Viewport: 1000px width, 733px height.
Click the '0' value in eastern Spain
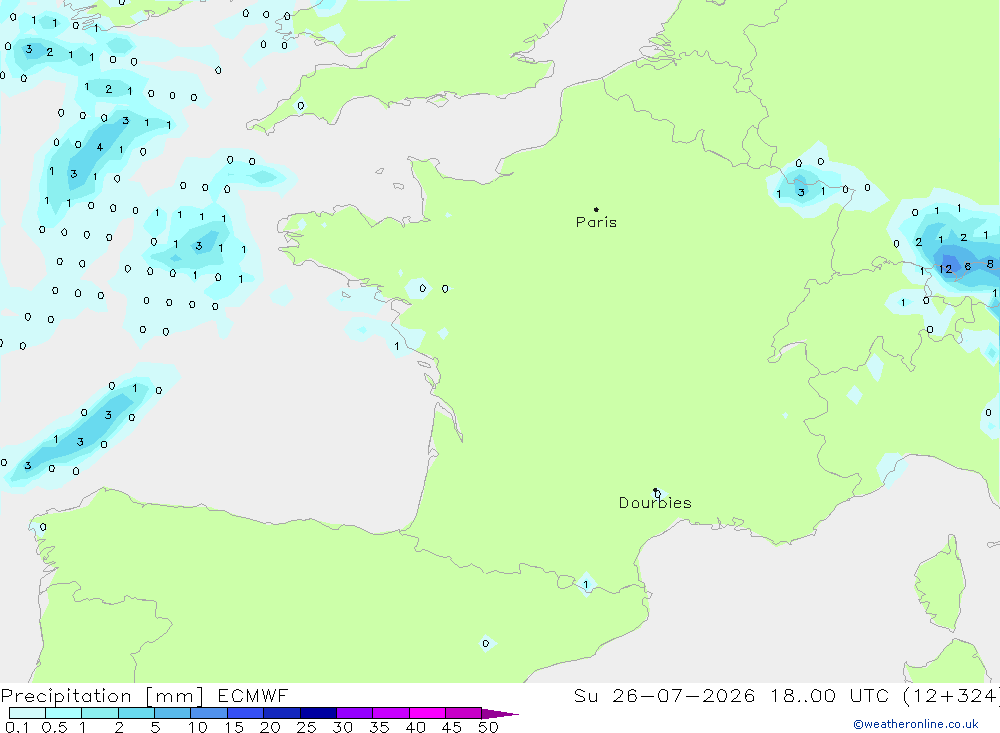coord(486,643)
